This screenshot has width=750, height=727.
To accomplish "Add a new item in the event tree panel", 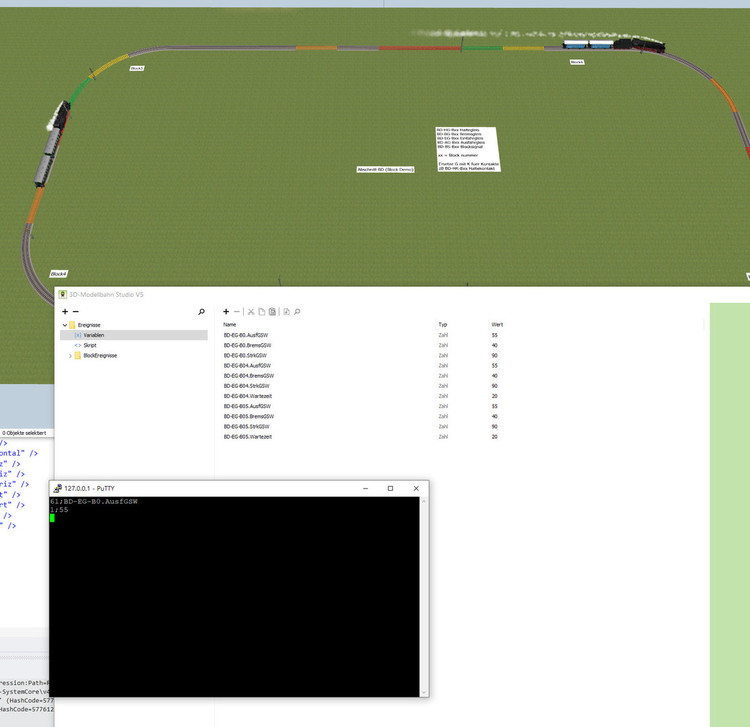I will pos(65,311).
